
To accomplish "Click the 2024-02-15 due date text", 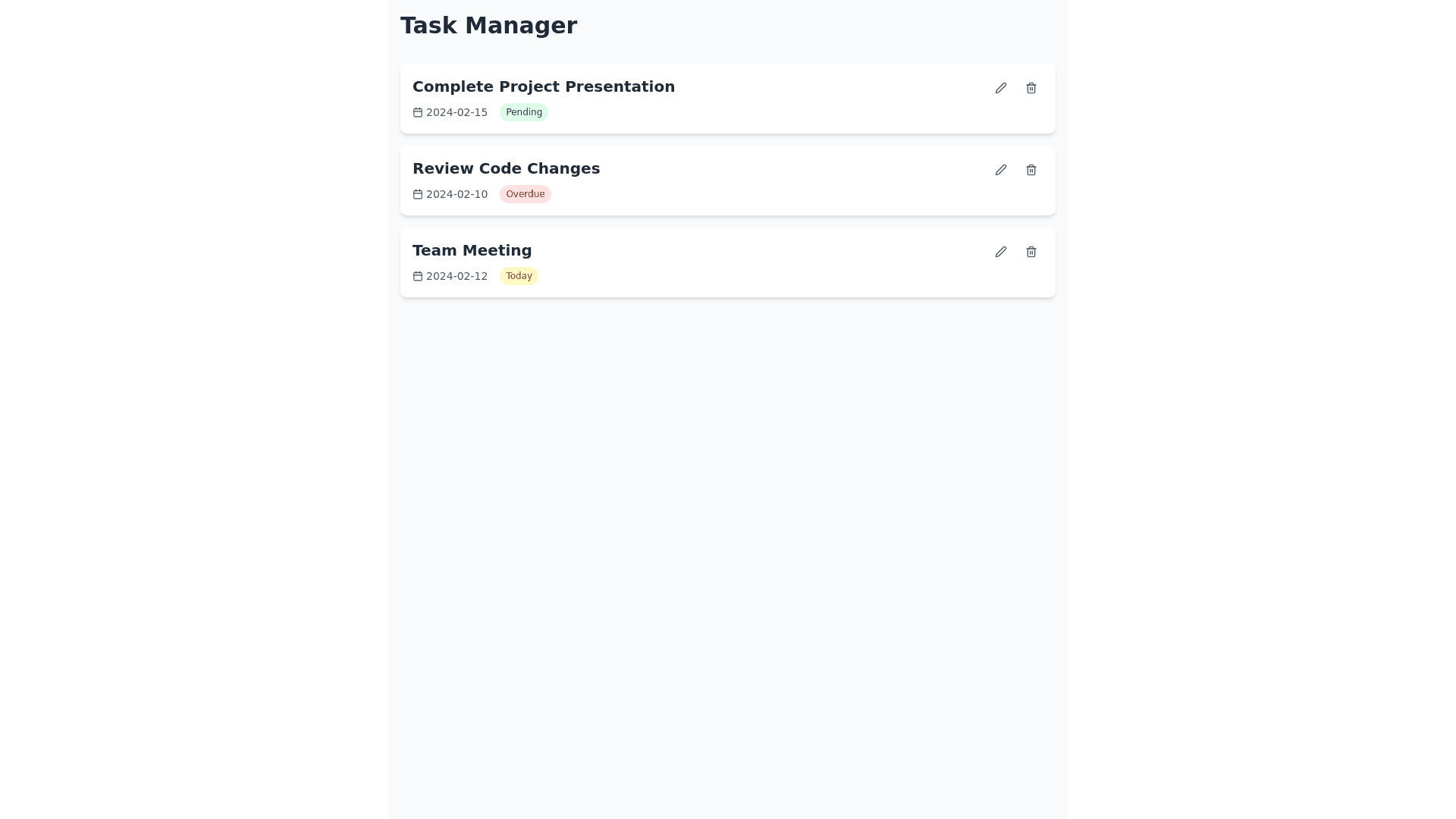I will pyautogui.click(x=457, y=112).
